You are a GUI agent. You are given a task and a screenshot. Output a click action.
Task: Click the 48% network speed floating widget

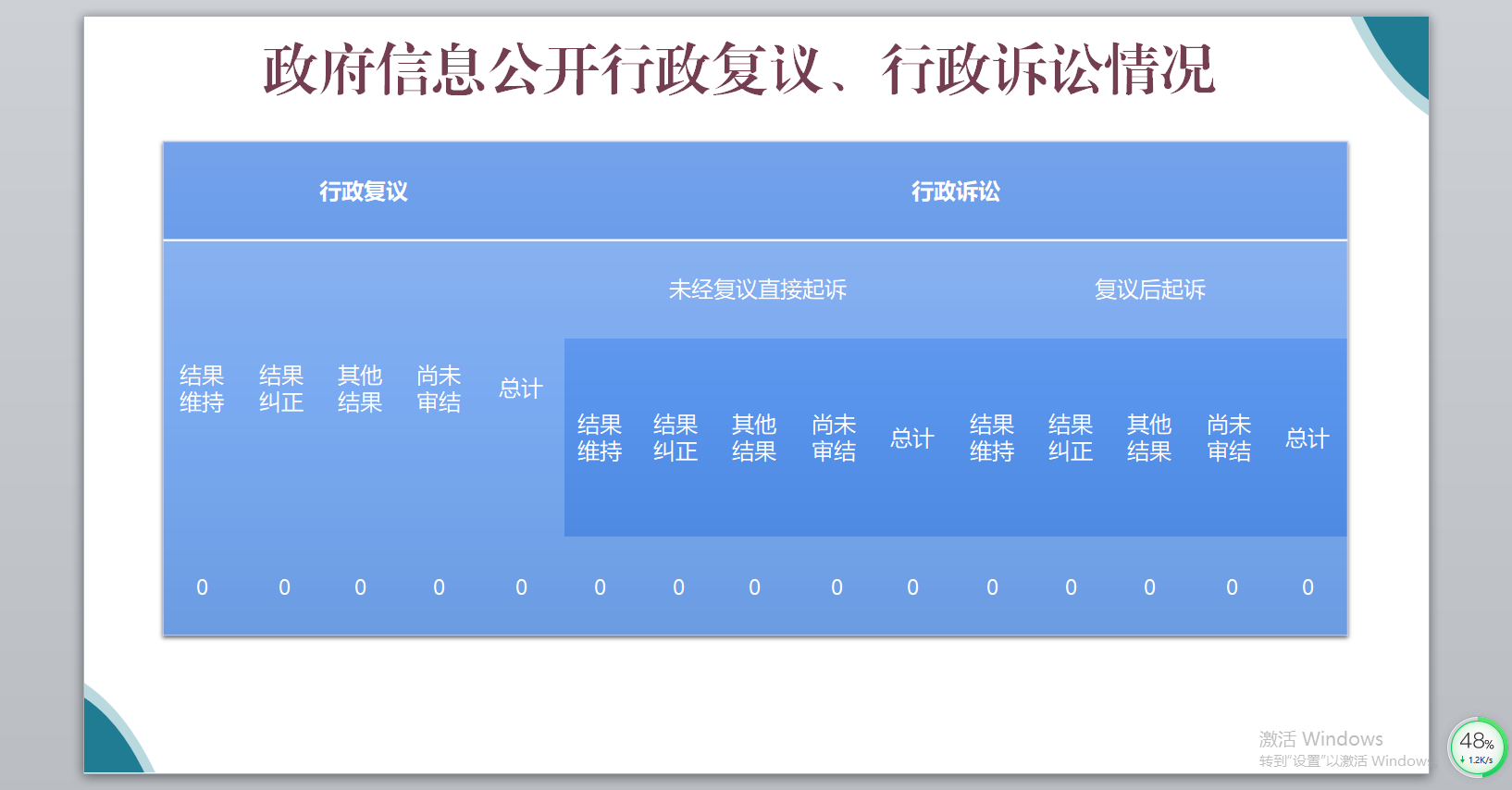click(x=1477, y=747)
